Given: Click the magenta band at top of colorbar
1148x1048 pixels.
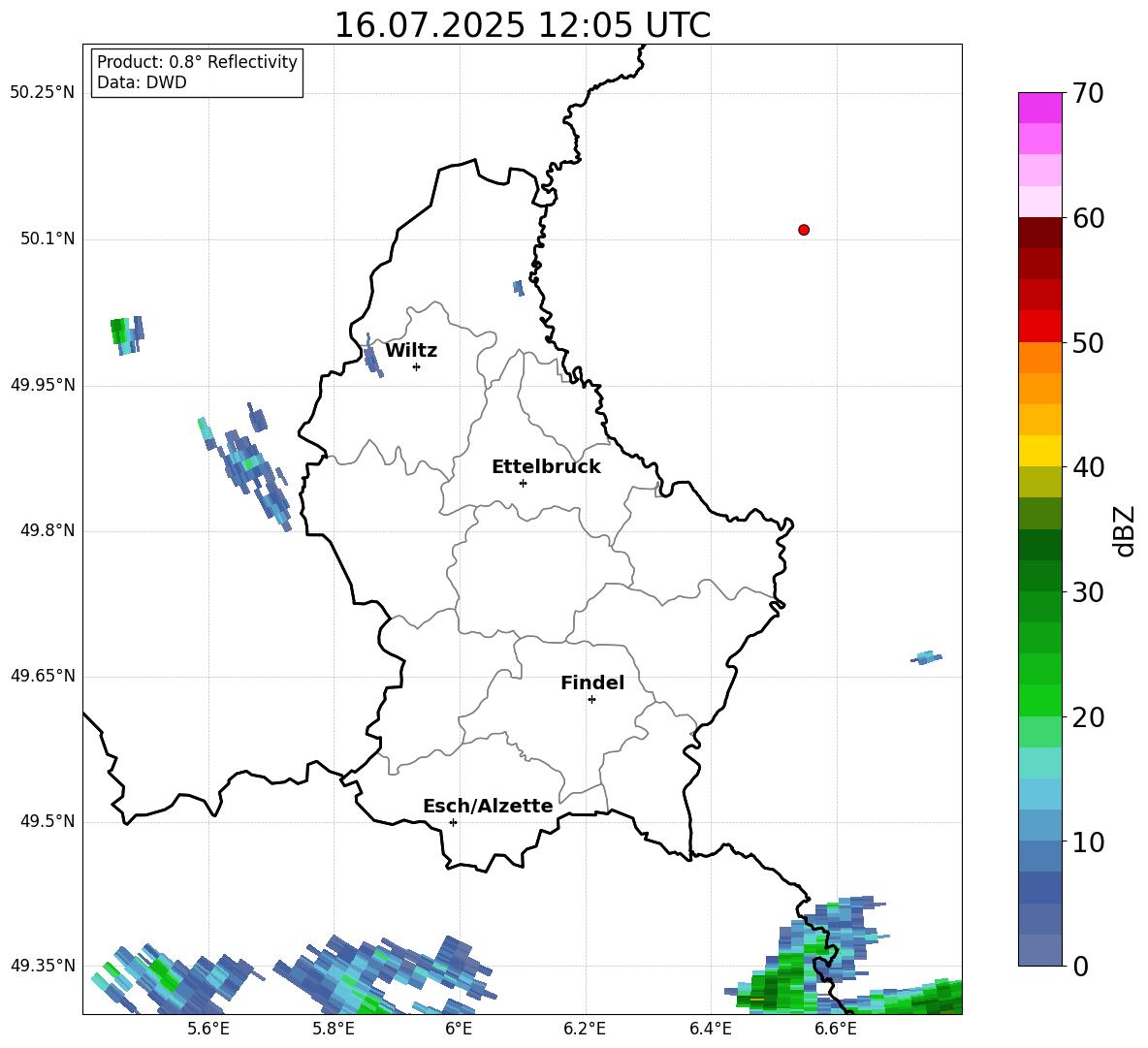Looking at the screenshot, I should pos(1039,108).
